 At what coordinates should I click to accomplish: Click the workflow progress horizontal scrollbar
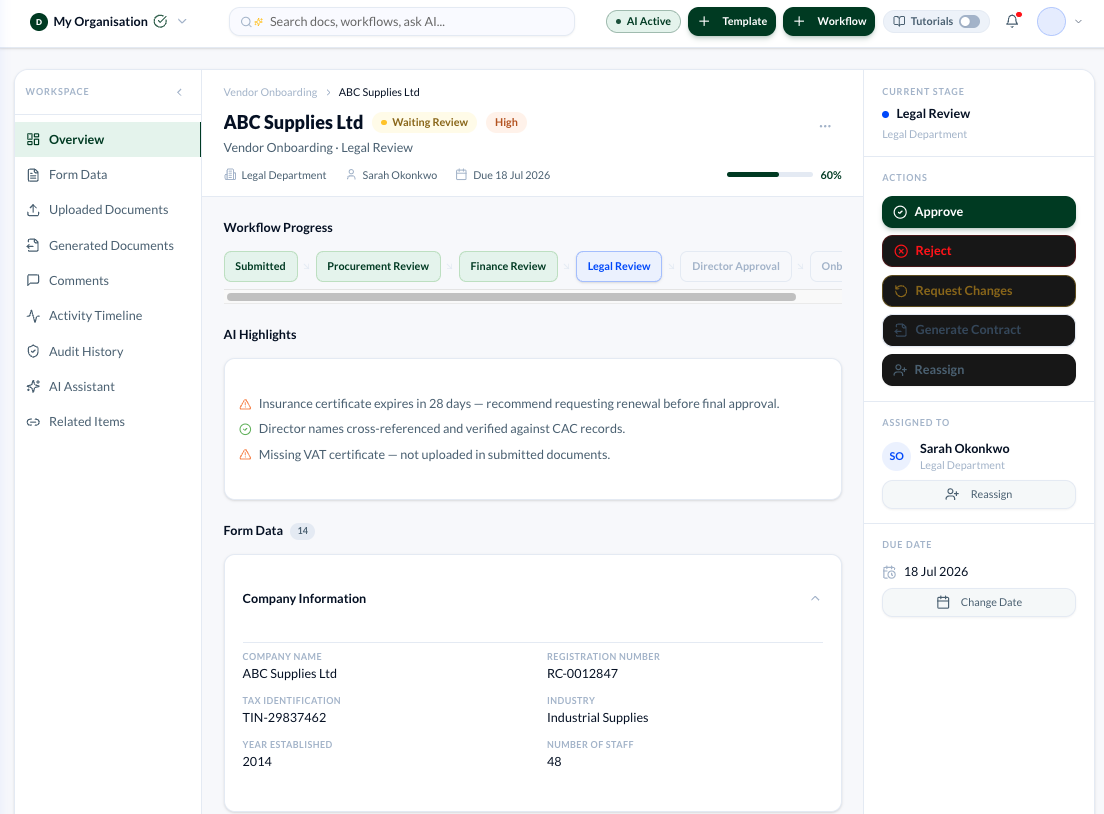(x=511, y=297)
